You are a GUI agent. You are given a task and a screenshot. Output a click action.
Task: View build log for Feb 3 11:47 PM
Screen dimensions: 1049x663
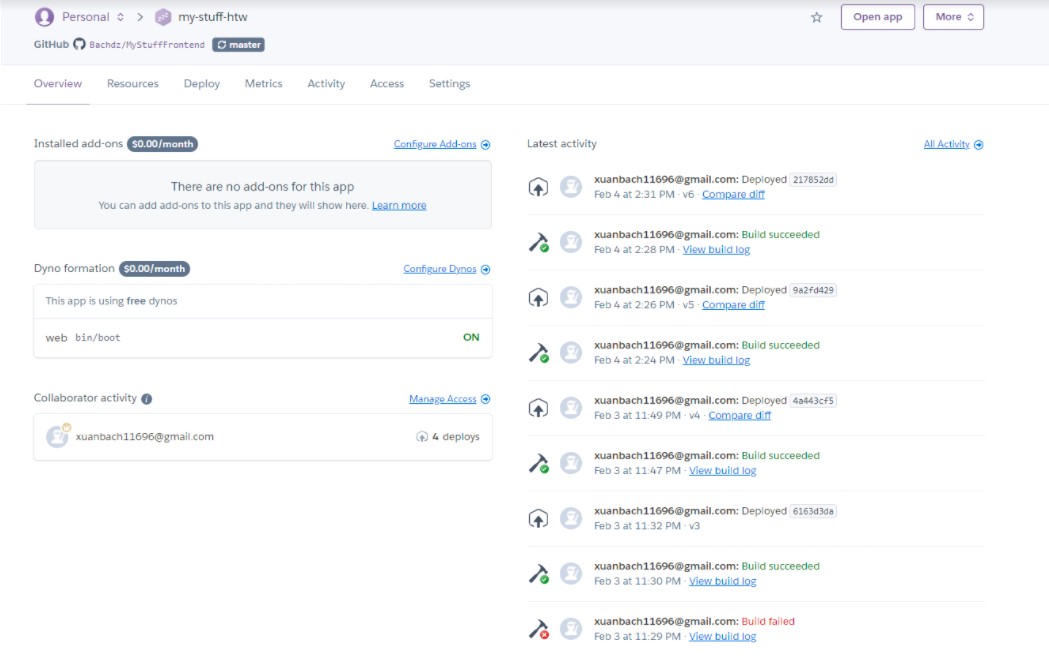[723, 470]
